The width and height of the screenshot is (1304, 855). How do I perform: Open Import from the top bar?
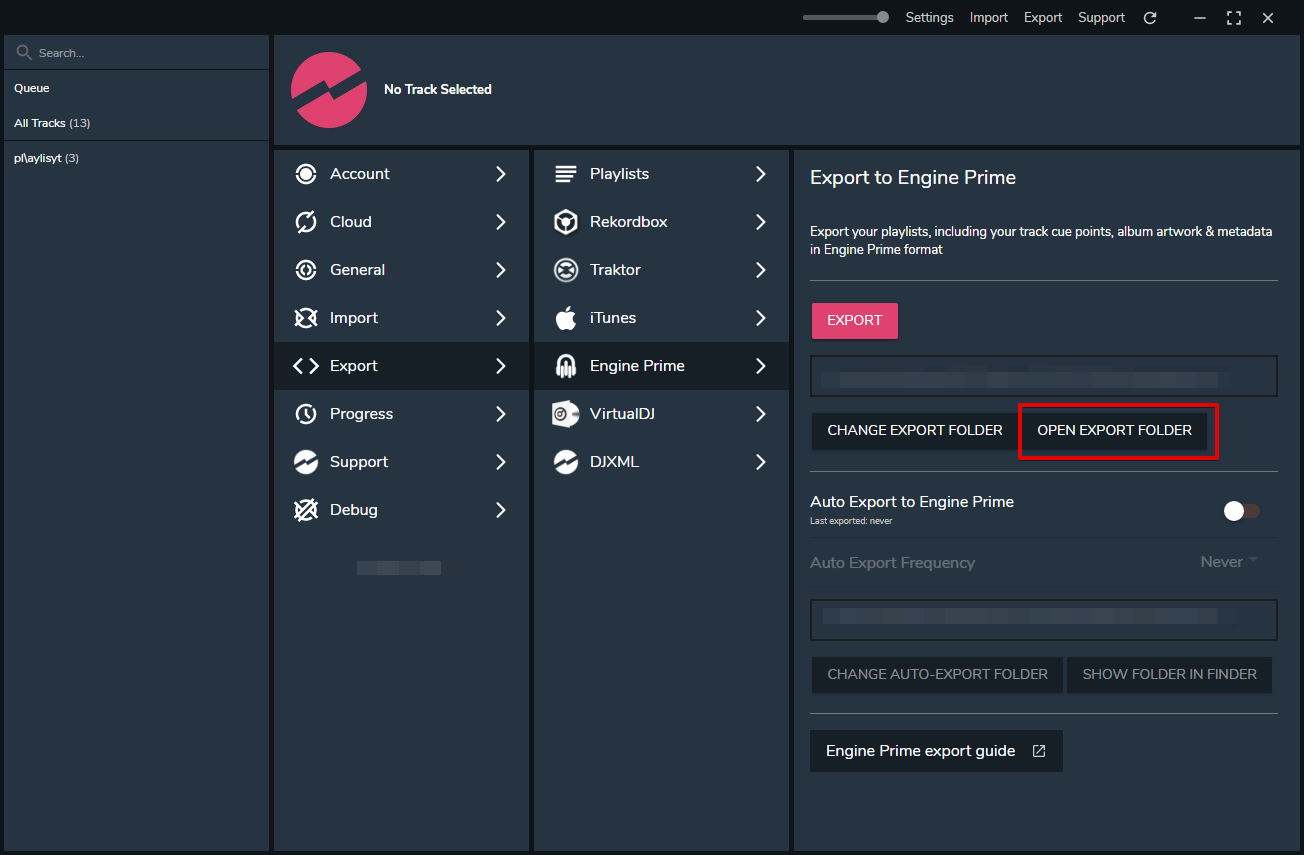point(989,18)
